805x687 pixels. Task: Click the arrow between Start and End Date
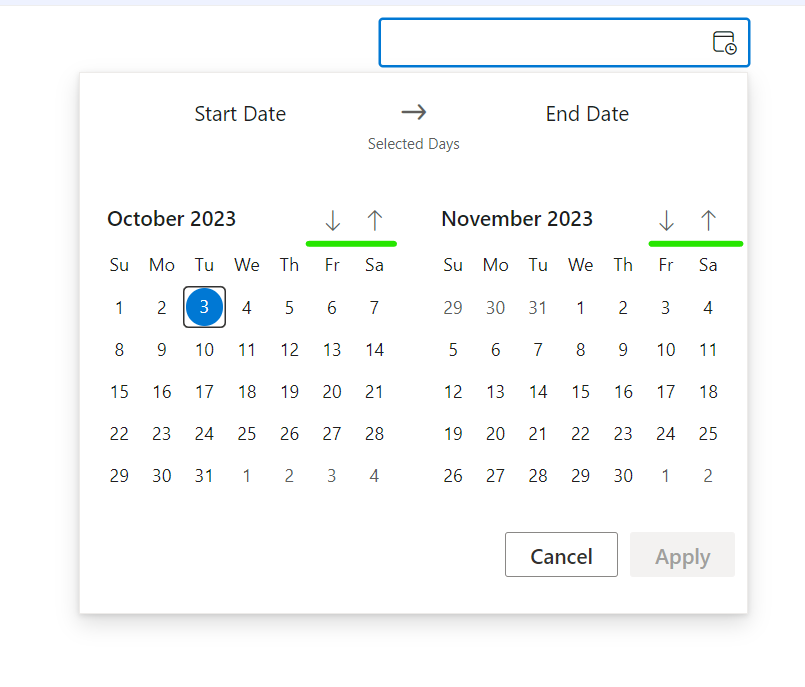pyautogui.click(x=414, y=112)
